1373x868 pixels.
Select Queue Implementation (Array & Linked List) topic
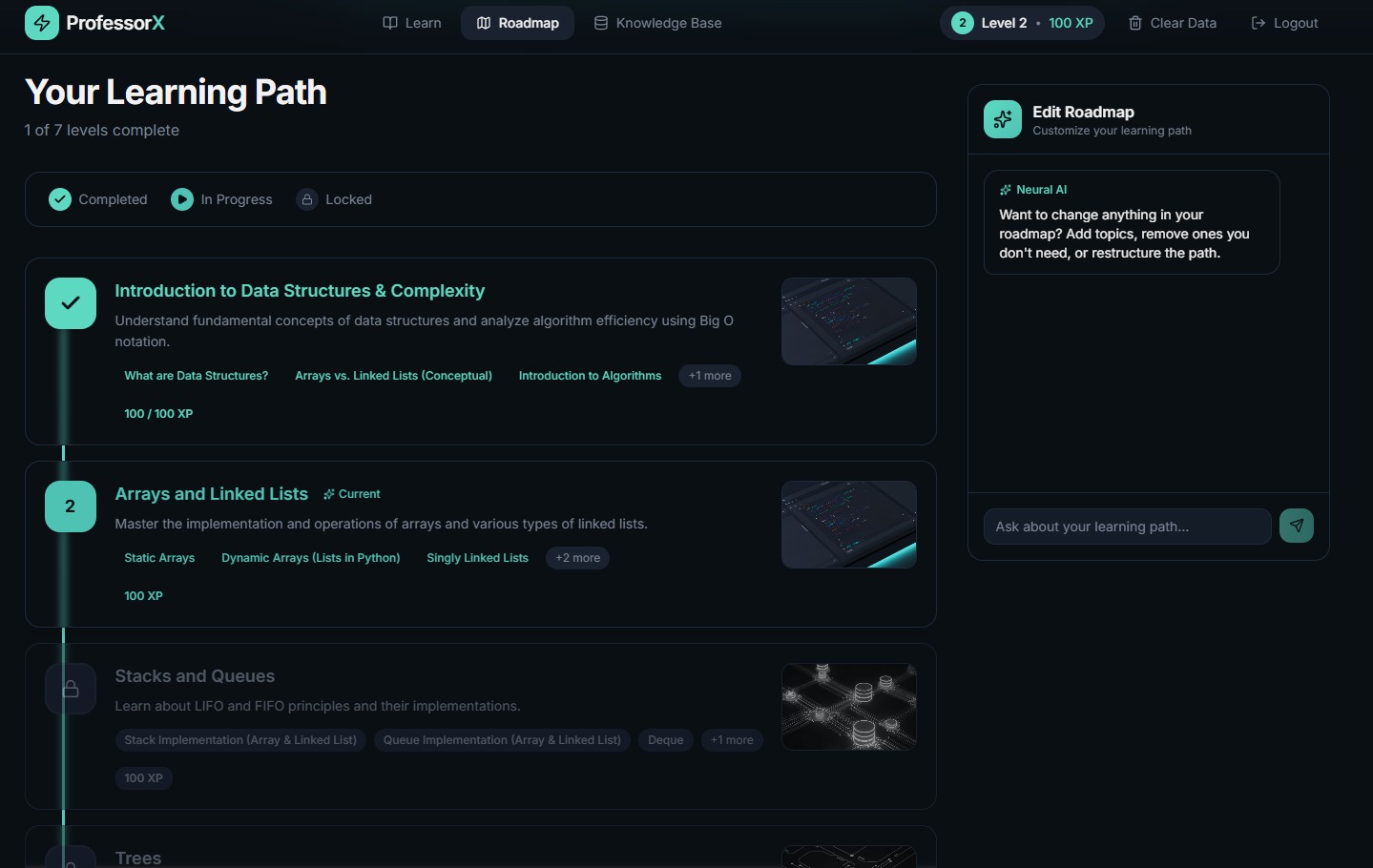(502, 740)
